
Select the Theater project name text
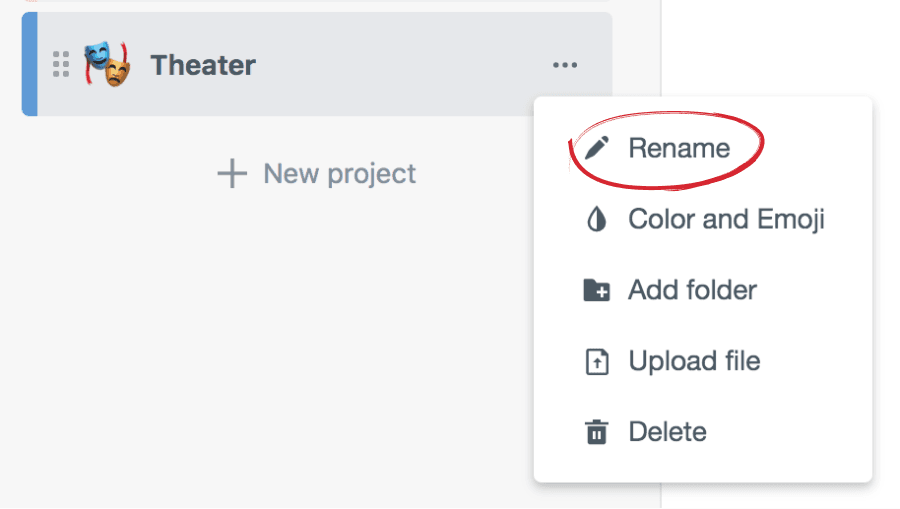[203, 66]
